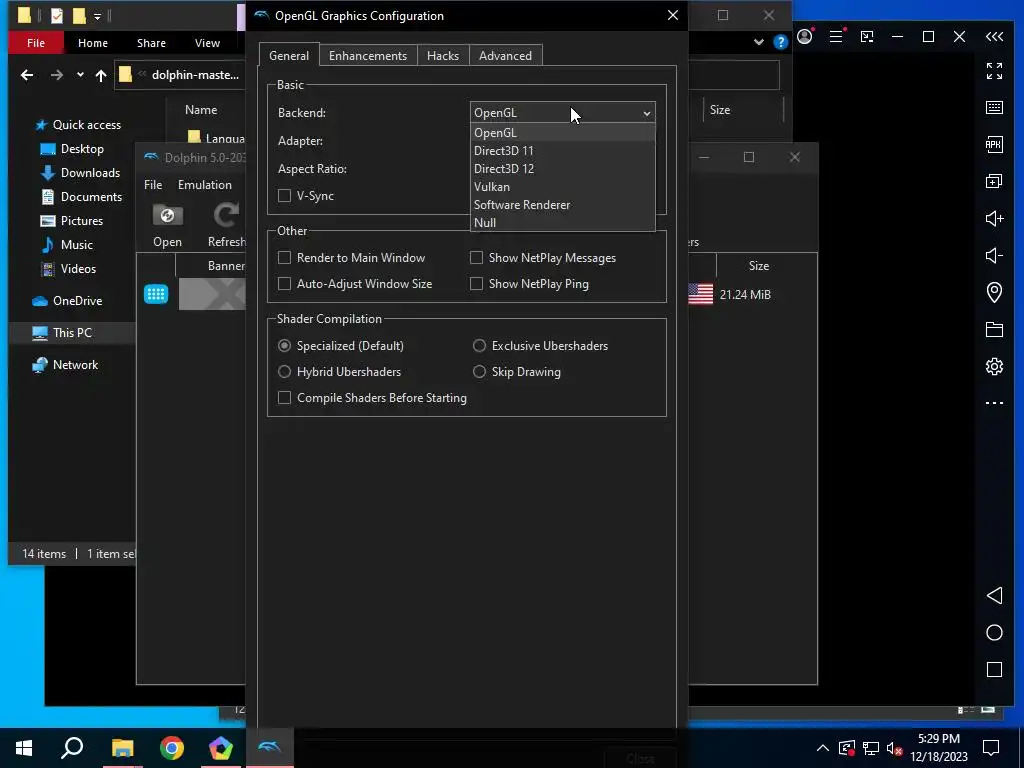Open the View ribbon tab in Explorer
This screenshot has width=1024, height=768.
(207, 43)
